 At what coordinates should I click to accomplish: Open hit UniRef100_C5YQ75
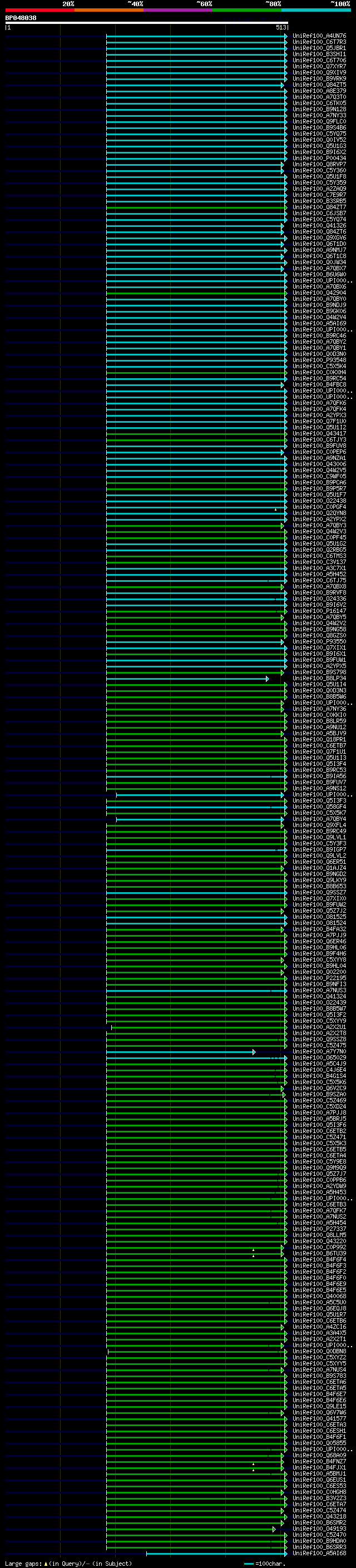click(x=319, y=133)
